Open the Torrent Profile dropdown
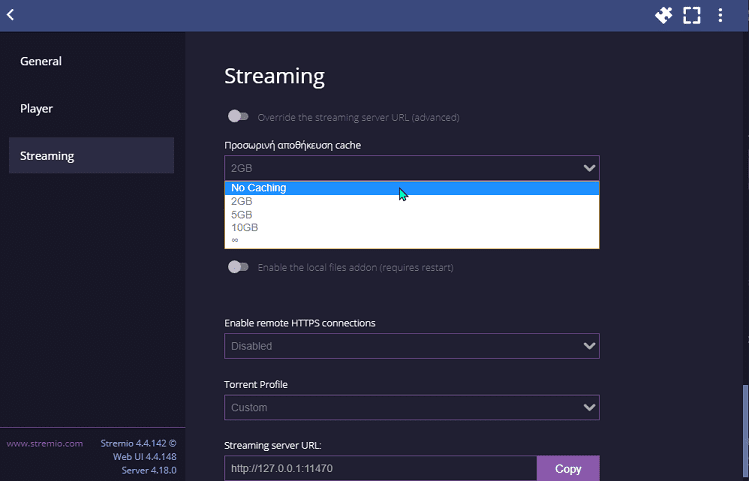Image resolution: width=749 pixels, height=481 pixels. 412,407
